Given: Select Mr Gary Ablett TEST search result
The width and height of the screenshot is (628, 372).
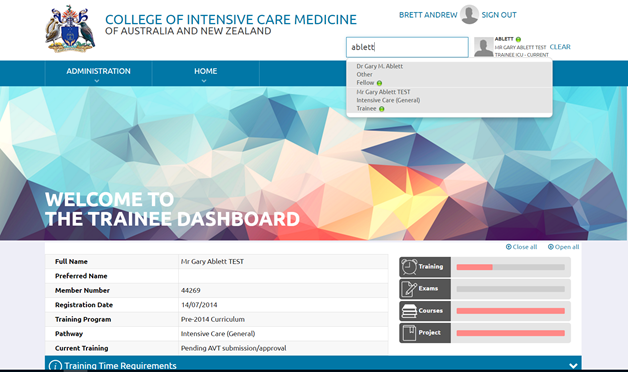Looking at the screenshot, I should (x=449, y=100).
